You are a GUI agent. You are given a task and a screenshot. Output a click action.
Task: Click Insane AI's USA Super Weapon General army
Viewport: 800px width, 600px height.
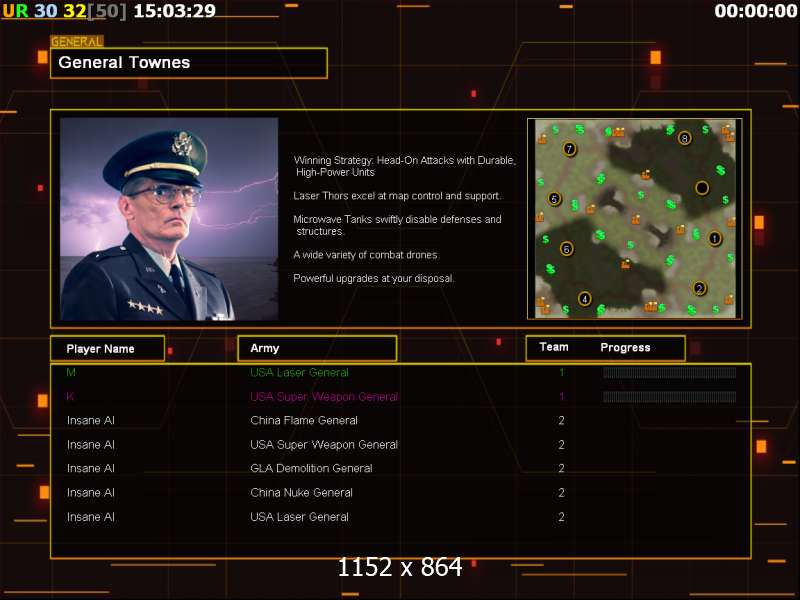pos(324,445)
